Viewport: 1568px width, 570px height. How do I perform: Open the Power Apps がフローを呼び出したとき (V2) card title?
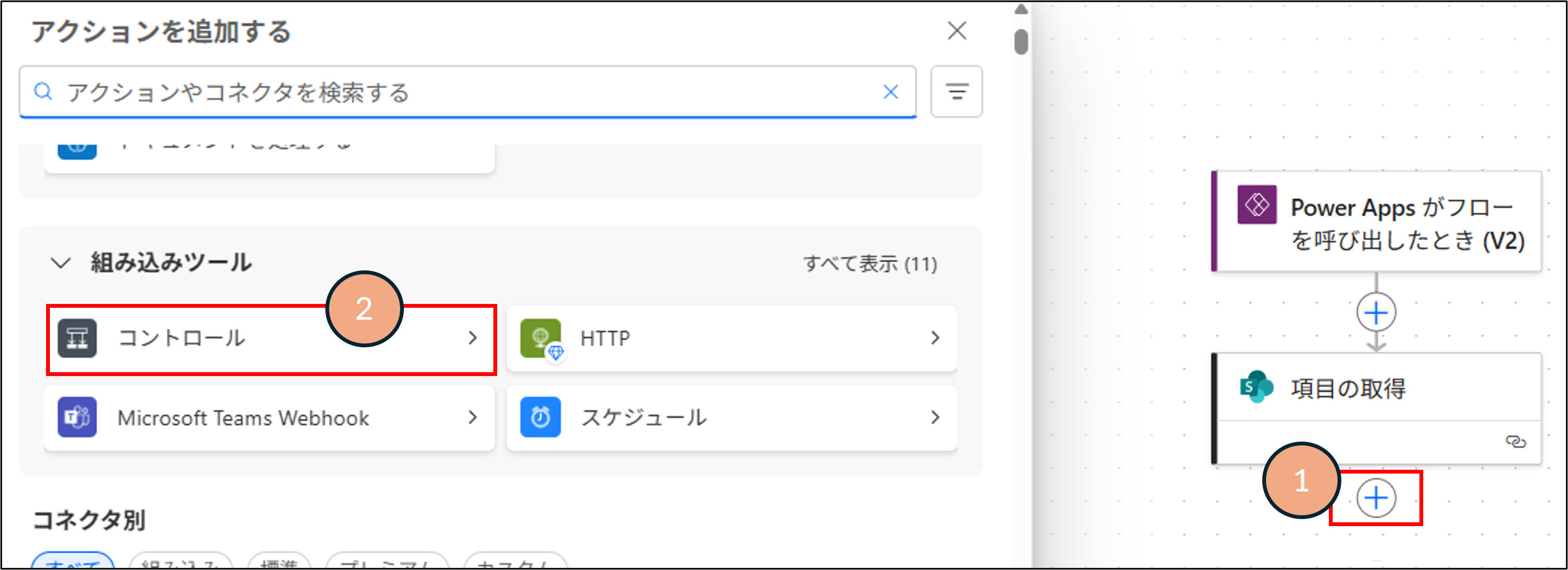1406,224
